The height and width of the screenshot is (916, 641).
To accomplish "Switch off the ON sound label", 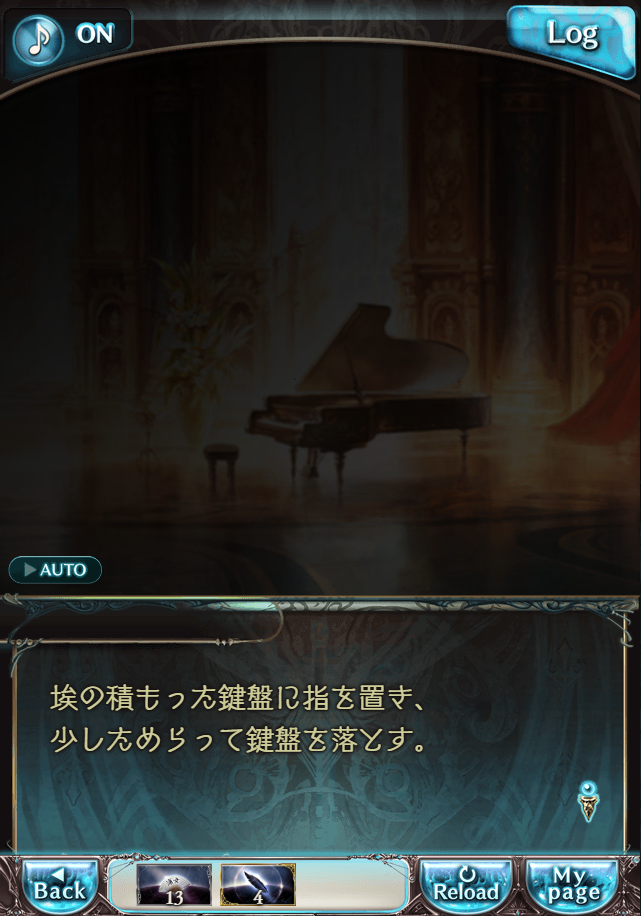I will 95,34.
